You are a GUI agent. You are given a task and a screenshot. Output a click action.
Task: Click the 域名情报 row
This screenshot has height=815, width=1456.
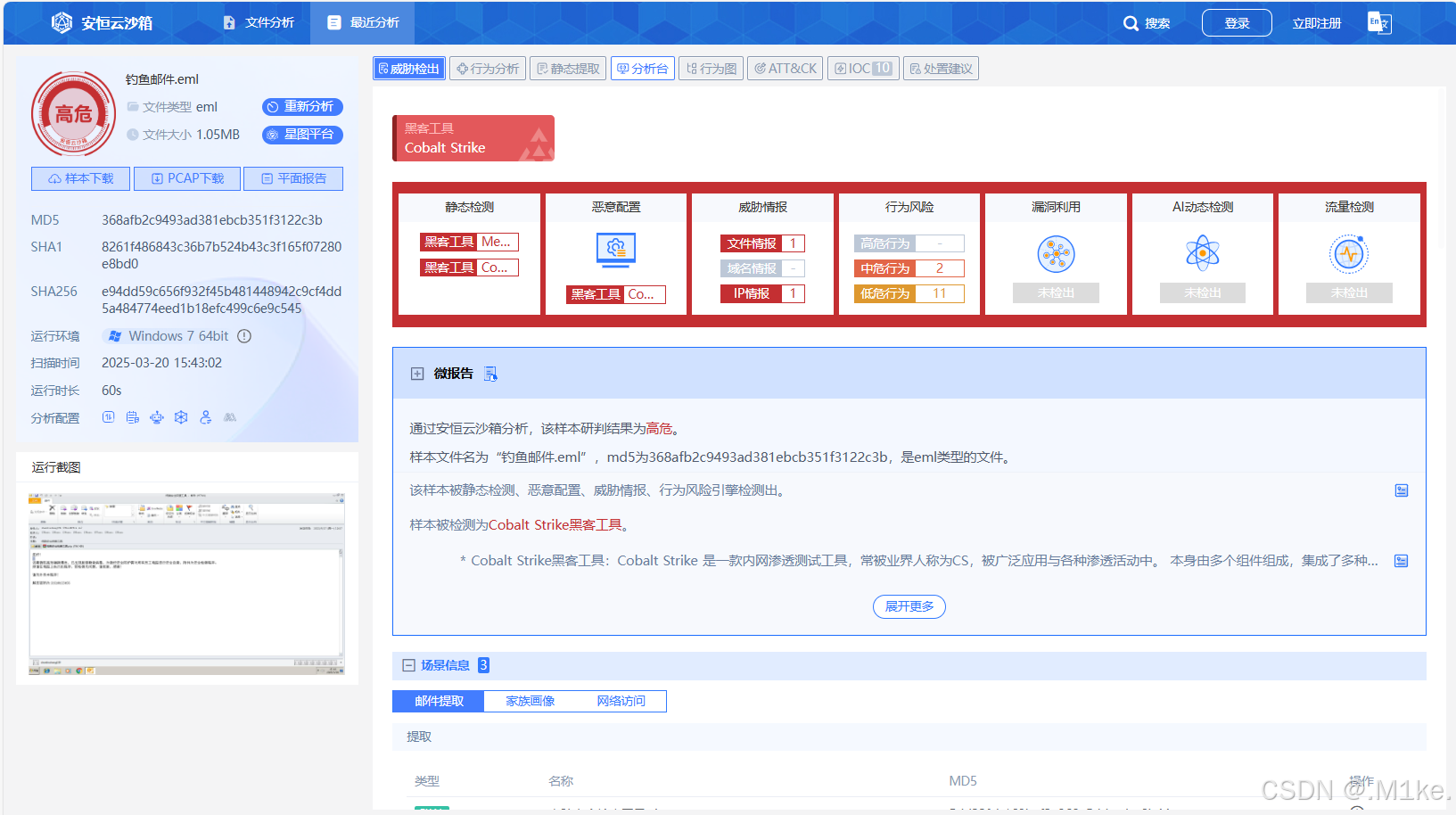(x=762, y=268)
